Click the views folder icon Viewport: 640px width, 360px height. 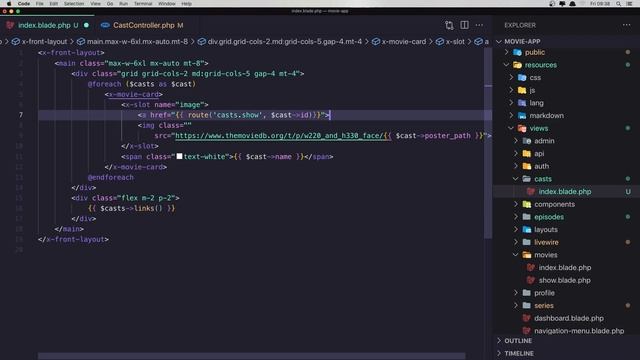tap(522, 128)
